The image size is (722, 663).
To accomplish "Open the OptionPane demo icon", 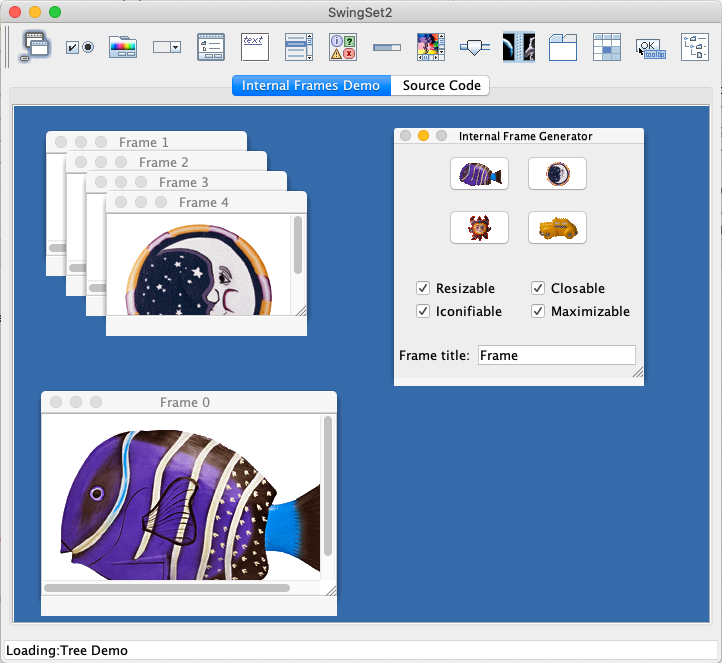I will 343,47.
